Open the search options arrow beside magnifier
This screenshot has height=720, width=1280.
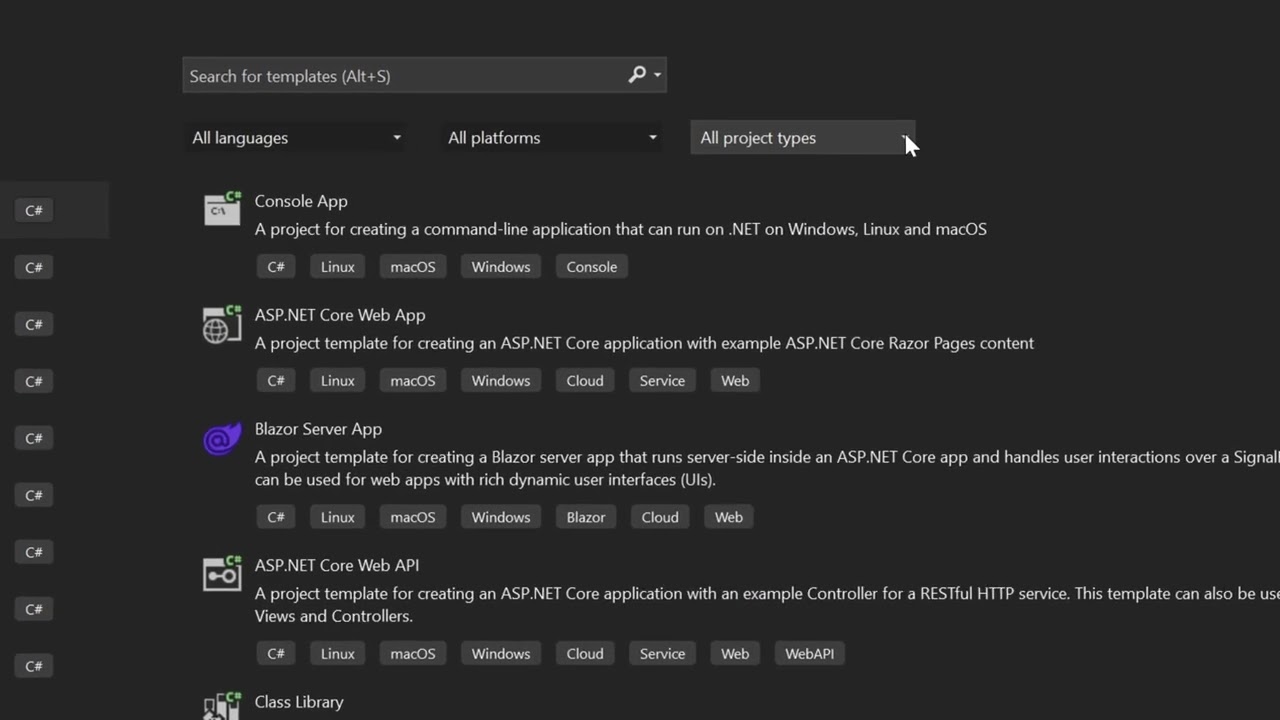657,75
